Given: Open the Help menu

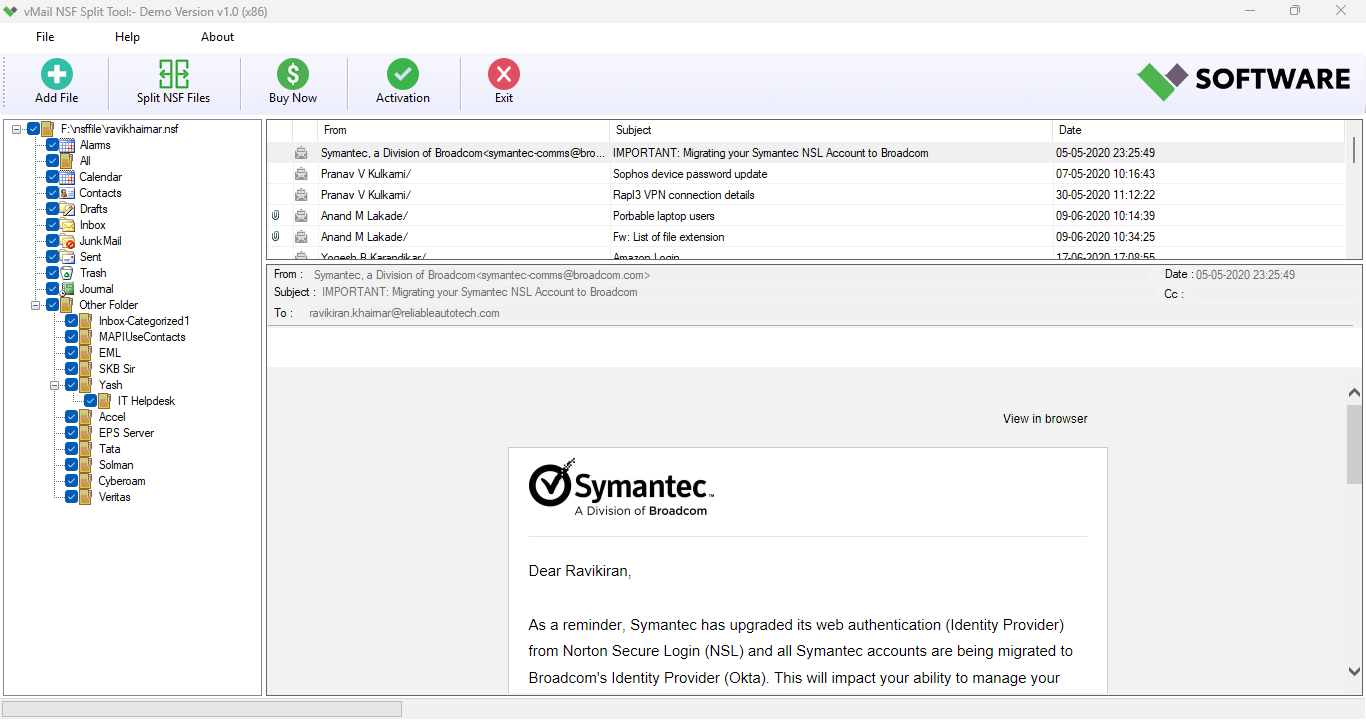Looking at the screenshot, I should coord(127,37).
